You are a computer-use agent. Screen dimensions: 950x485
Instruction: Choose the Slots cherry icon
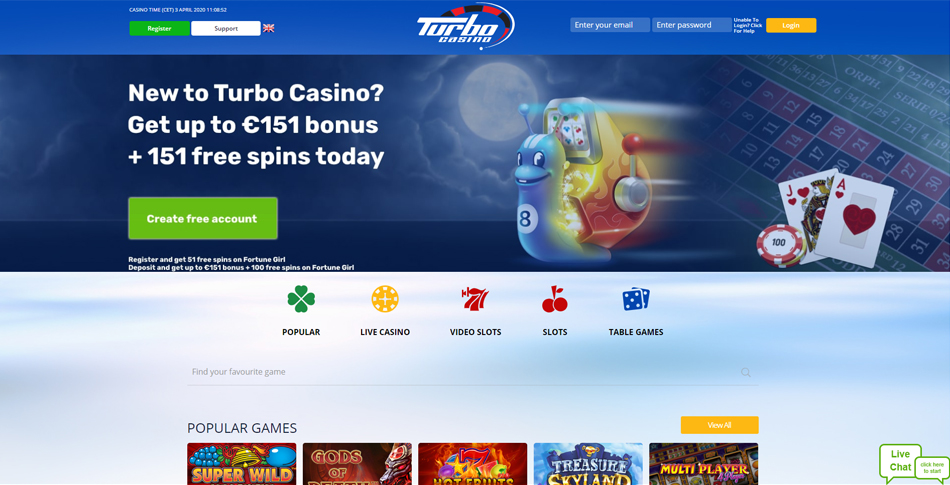click(554, 299)
